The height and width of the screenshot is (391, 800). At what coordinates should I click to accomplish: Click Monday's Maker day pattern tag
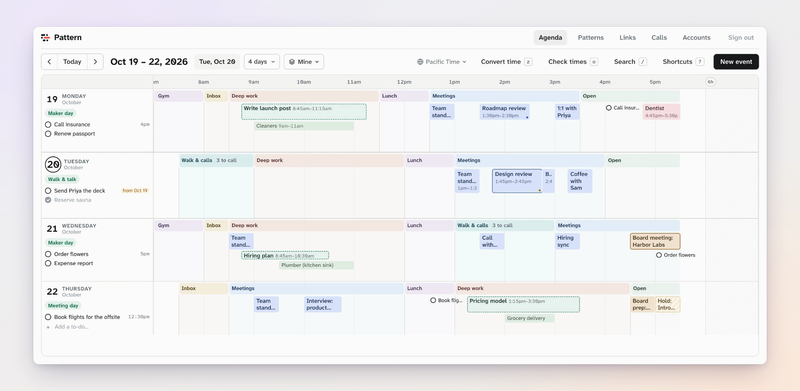click(x=61, y=113)
